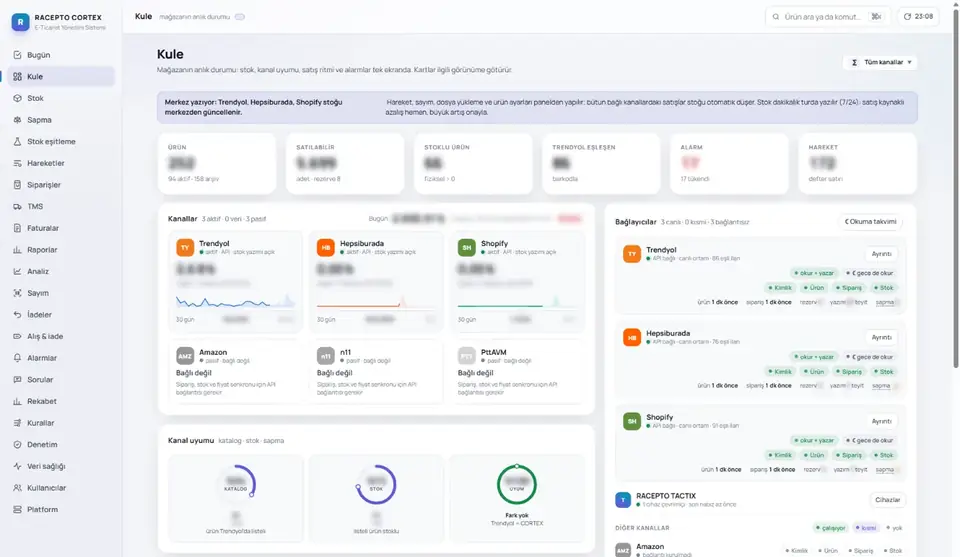960x557 pixels.
Task: Click the green UYUM ring gauge
Action: (x=517, y=484)
